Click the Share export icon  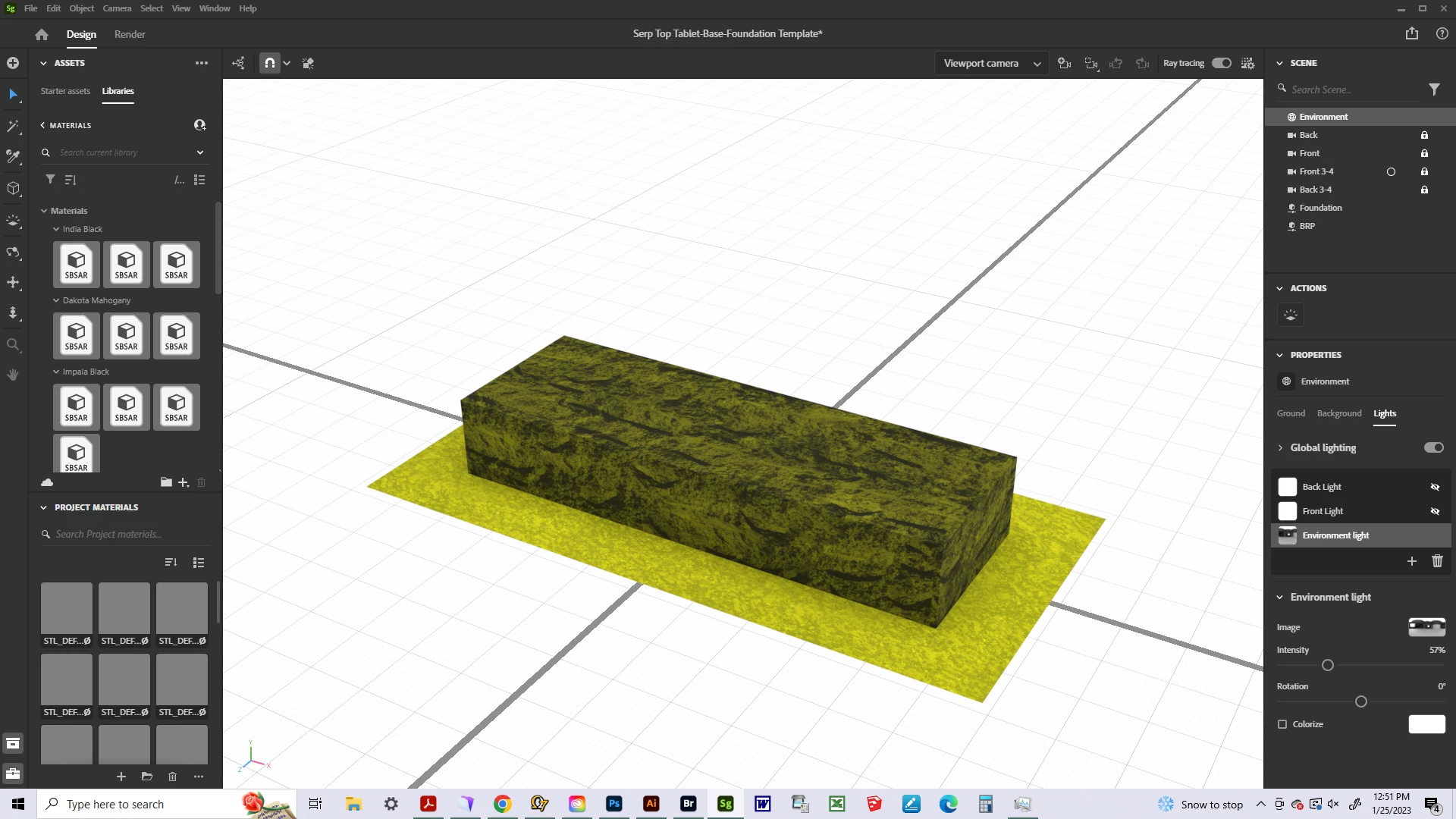[1411, 33]
